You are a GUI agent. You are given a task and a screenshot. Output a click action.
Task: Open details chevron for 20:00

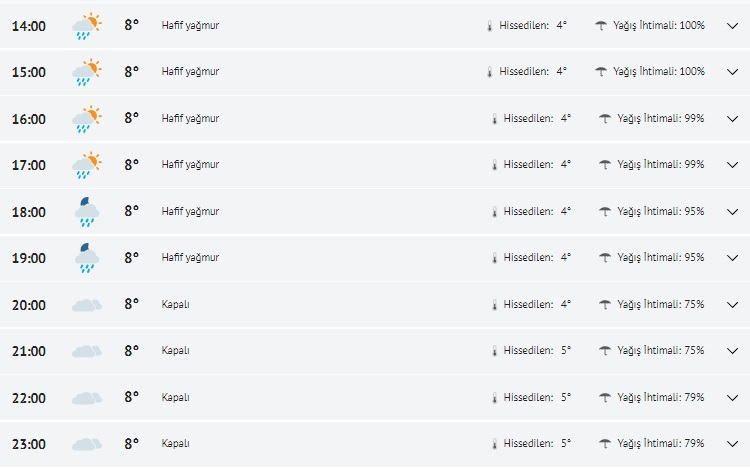click(730, 304)
